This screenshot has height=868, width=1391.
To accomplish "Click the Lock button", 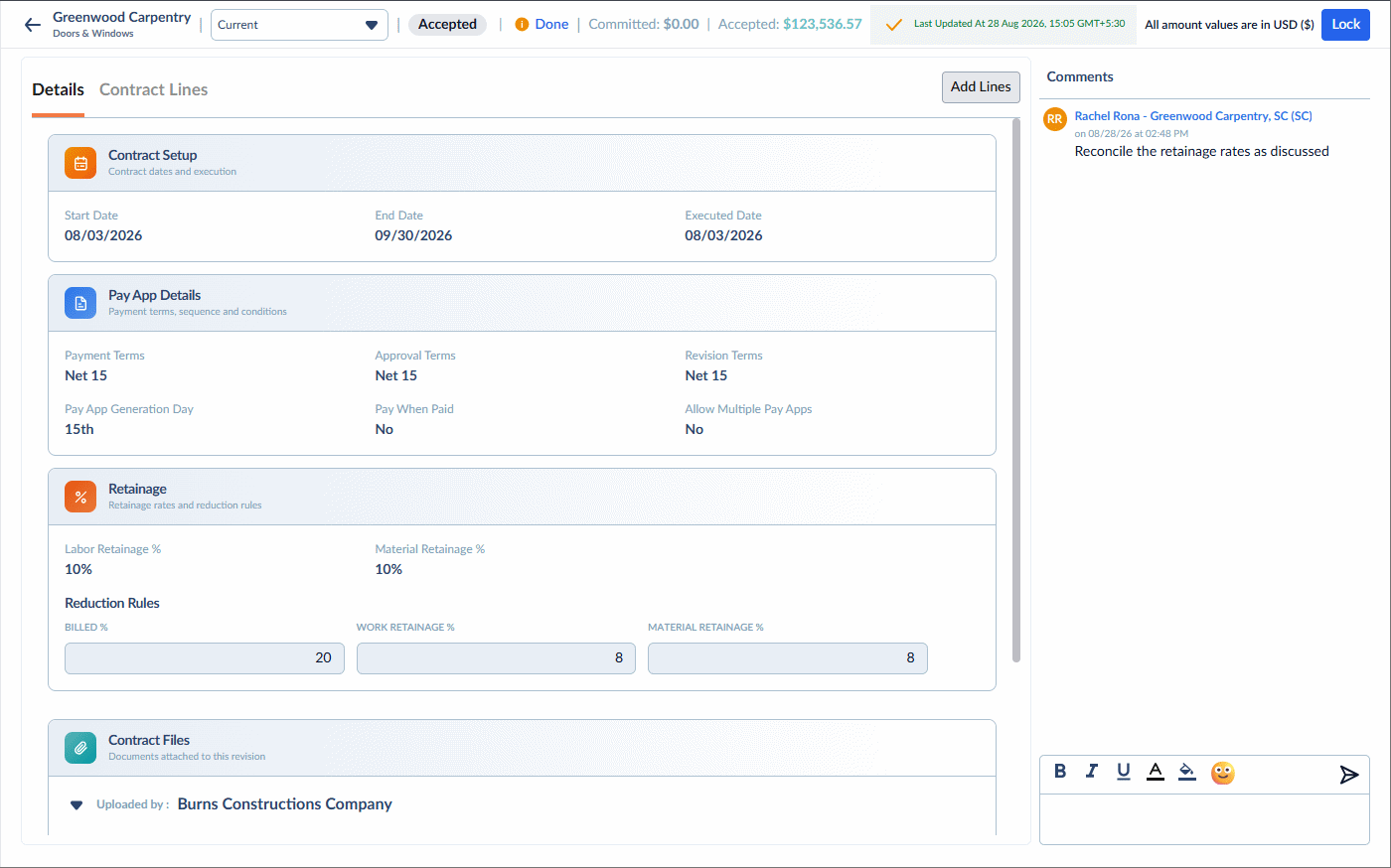I will [x=1345, y=25].
